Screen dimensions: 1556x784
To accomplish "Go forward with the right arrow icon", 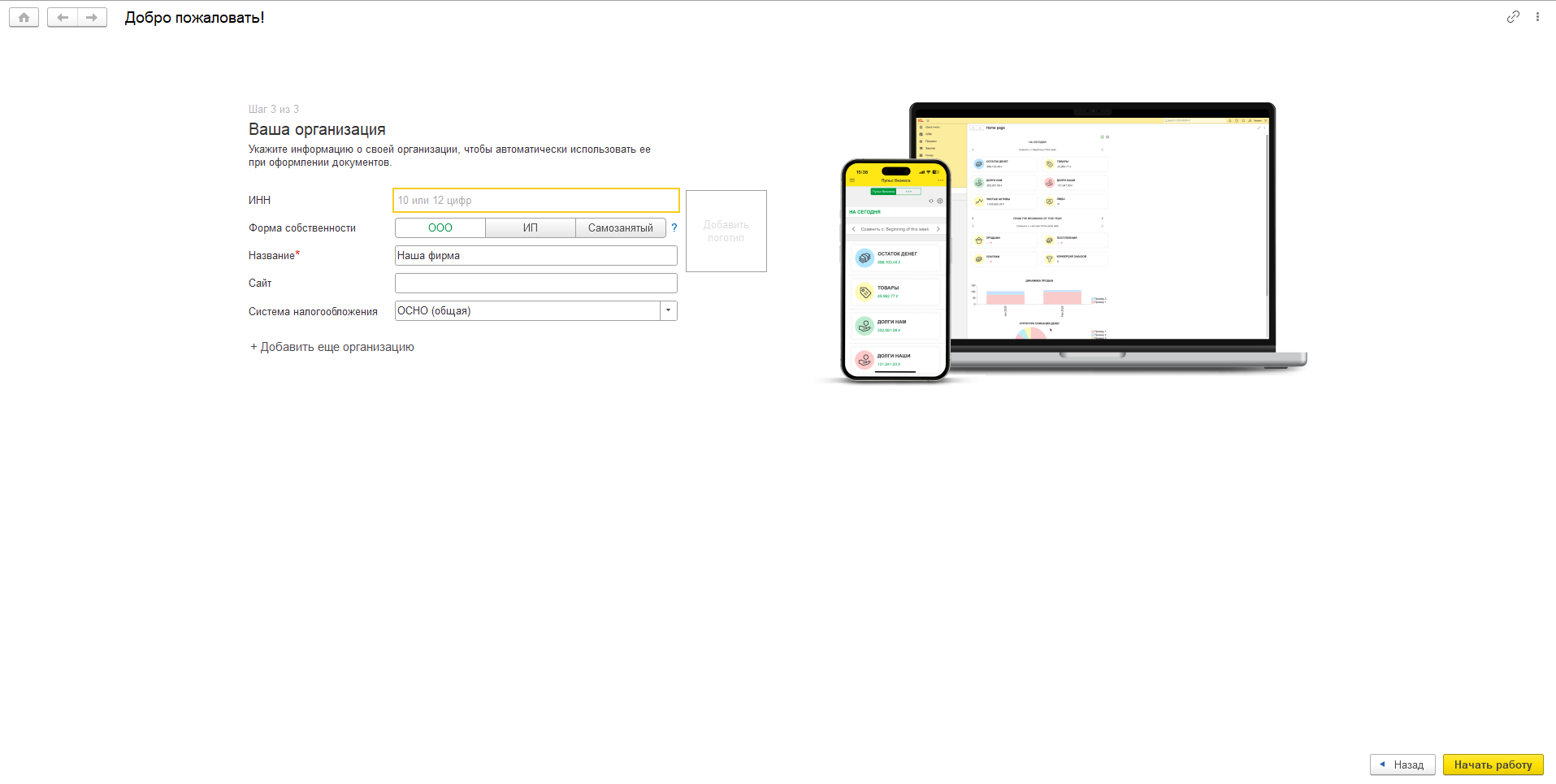I will [92, 17].
